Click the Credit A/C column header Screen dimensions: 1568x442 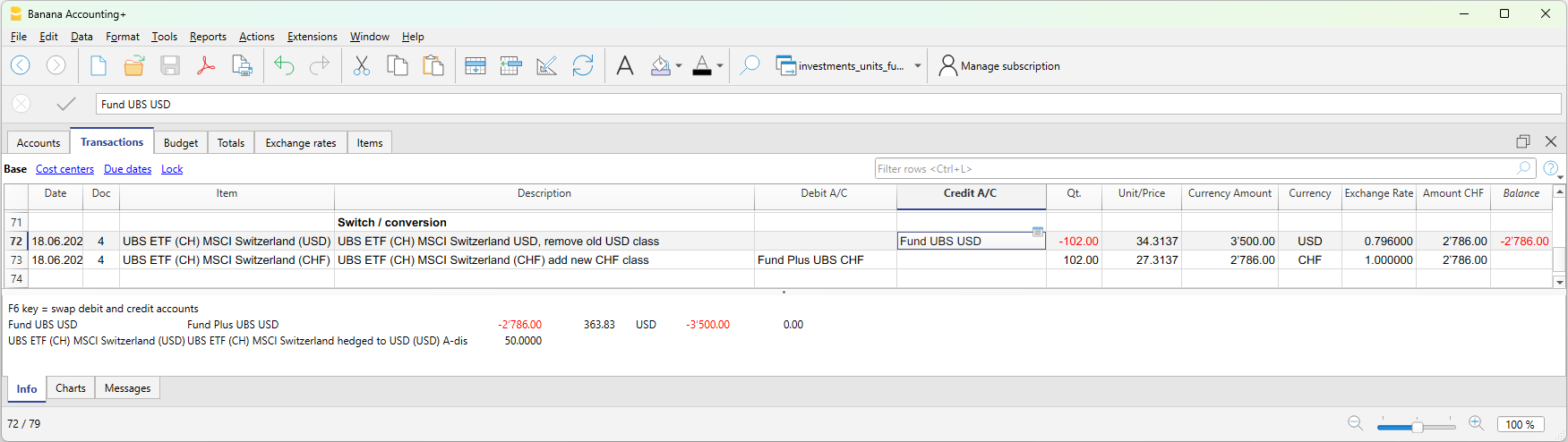[x=971, y=193]
